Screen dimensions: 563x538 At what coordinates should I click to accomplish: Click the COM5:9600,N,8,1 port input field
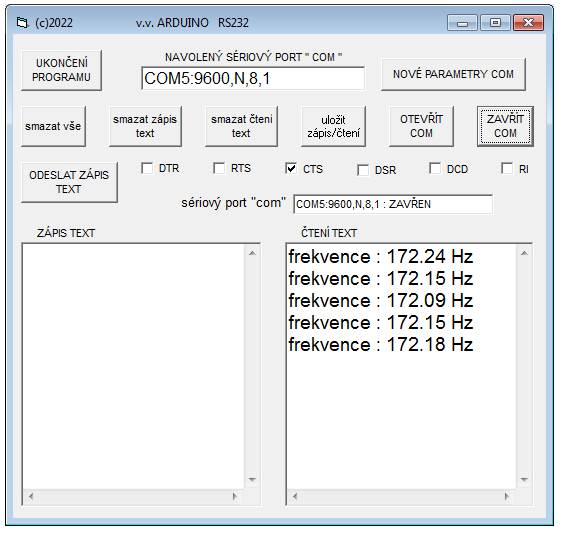click(x=253, y=78)
